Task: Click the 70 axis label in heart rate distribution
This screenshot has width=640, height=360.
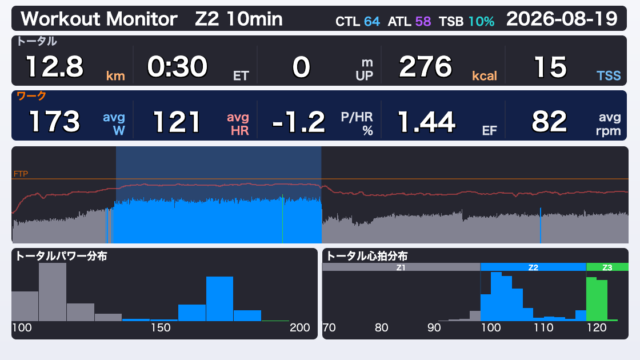Action: click(329, 327)
